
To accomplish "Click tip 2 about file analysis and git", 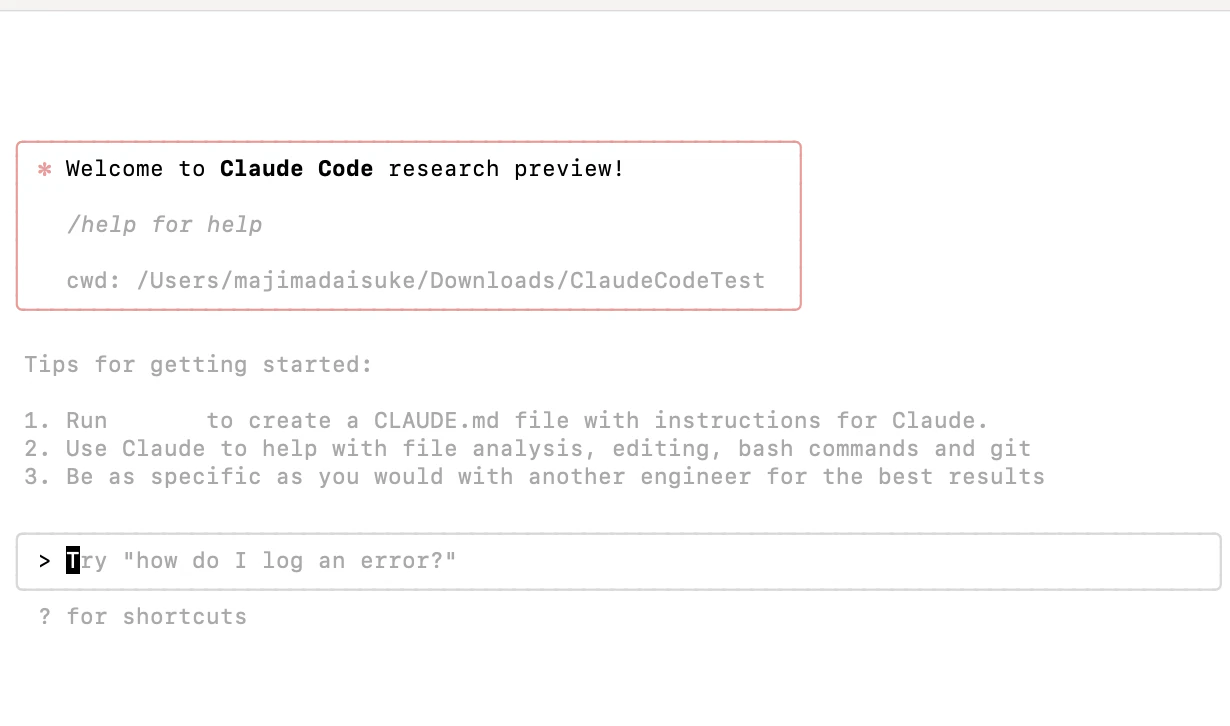I will [527, 449].
